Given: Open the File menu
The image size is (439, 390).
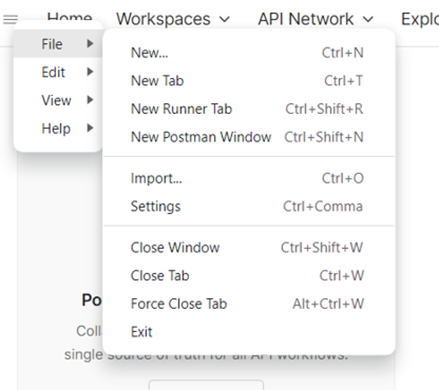Looking at the screenshot, I should [58, 44].
